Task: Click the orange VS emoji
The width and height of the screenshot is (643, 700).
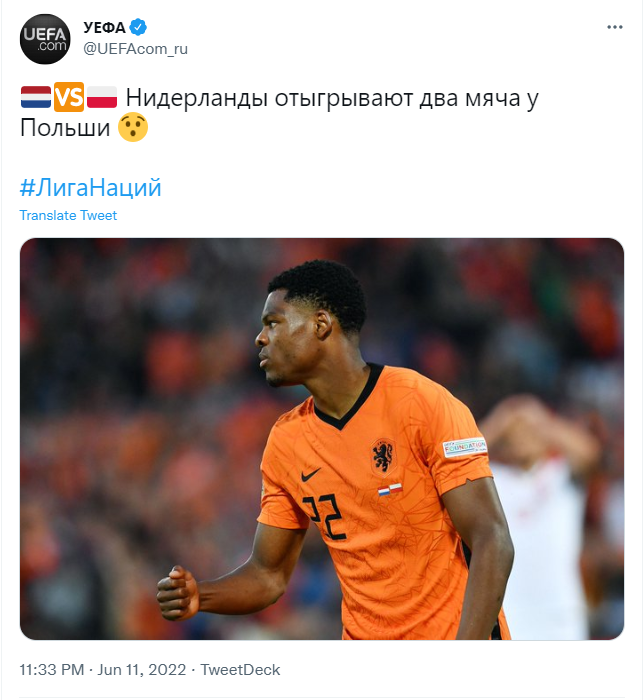Action: point(69,97)
